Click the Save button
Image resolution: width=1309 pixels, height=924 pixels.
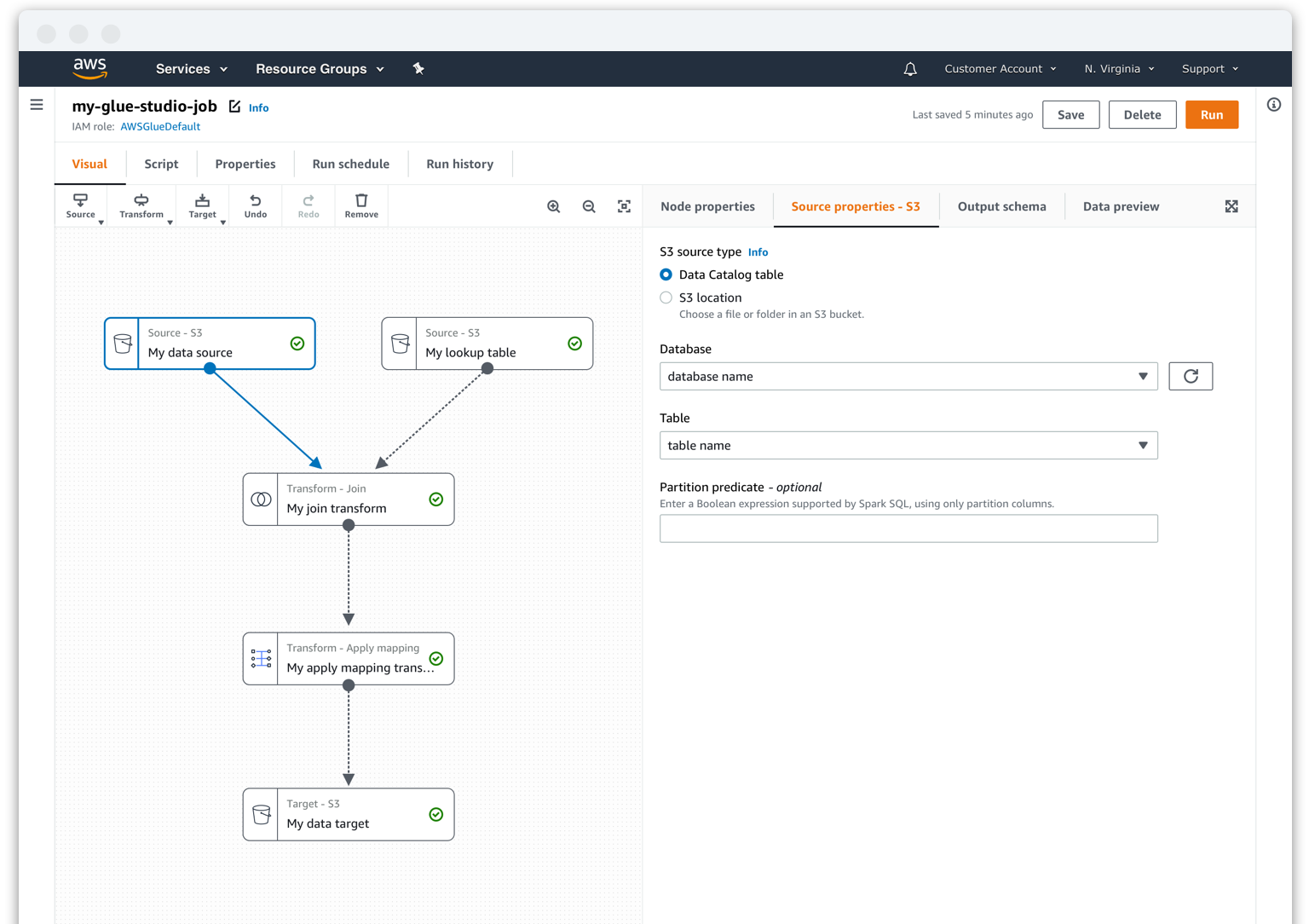[1071, 115]
